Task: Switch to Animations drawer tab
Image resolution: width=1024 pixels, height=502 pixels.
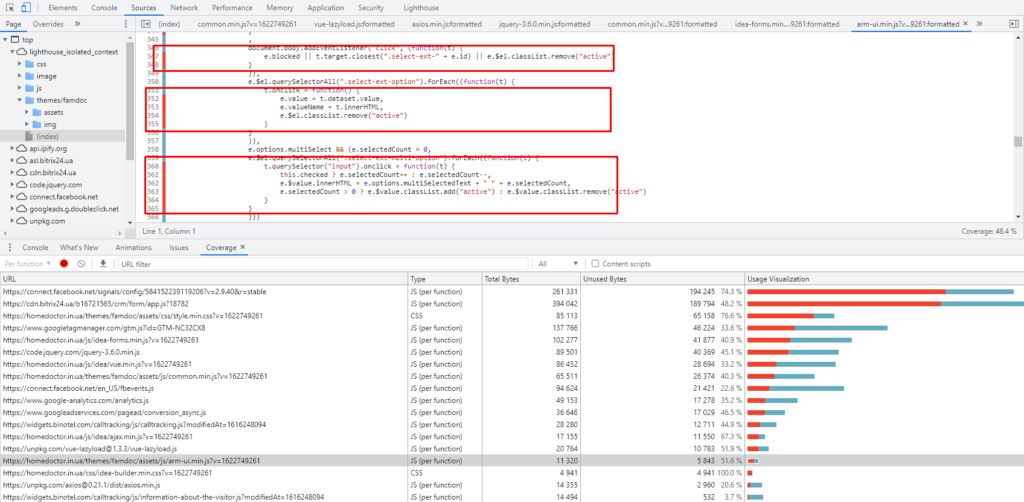Action: 134,248
